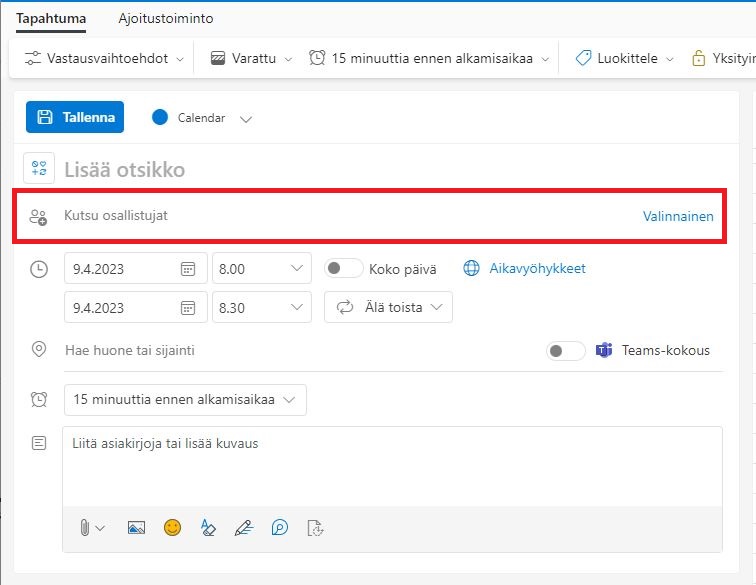Image resolution: width=756 pixels, height=585 pixels.
Task: Open the 8.00 start time dropdown
Action: (262, 268)
